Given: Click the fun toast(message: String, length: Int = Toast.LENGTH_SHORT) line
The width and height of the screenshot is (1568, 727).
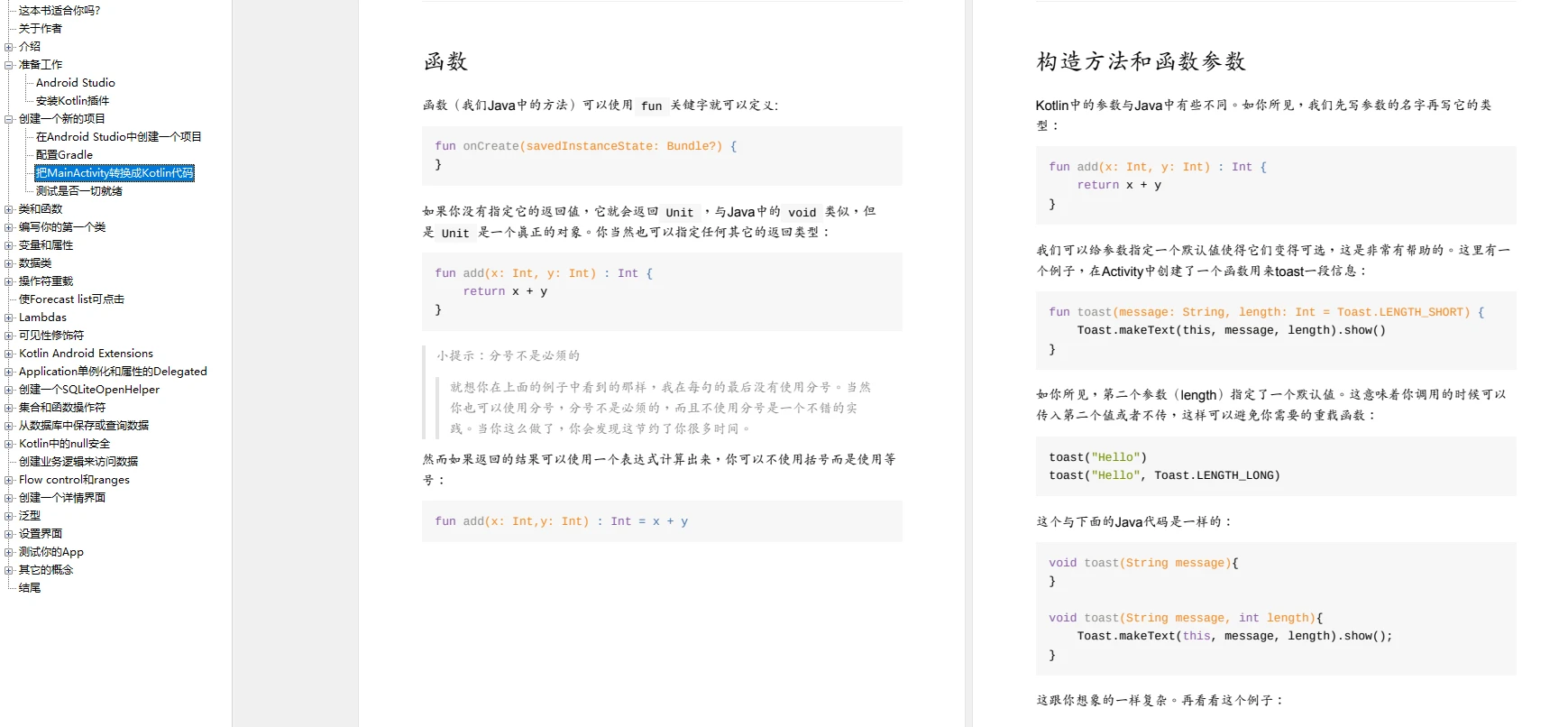Looking at the screenshot, I should click(1267, 312).
